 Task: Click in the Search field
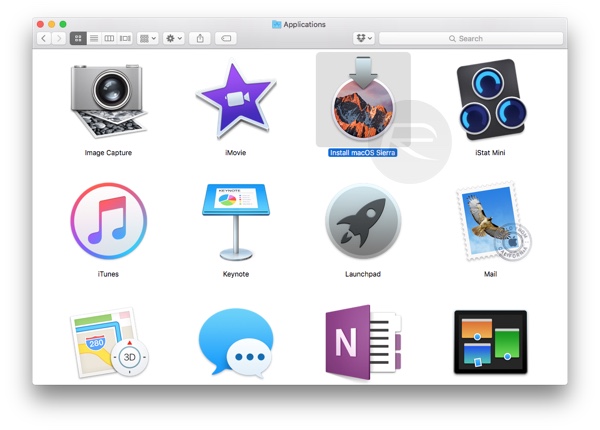(x=471, y=38)
